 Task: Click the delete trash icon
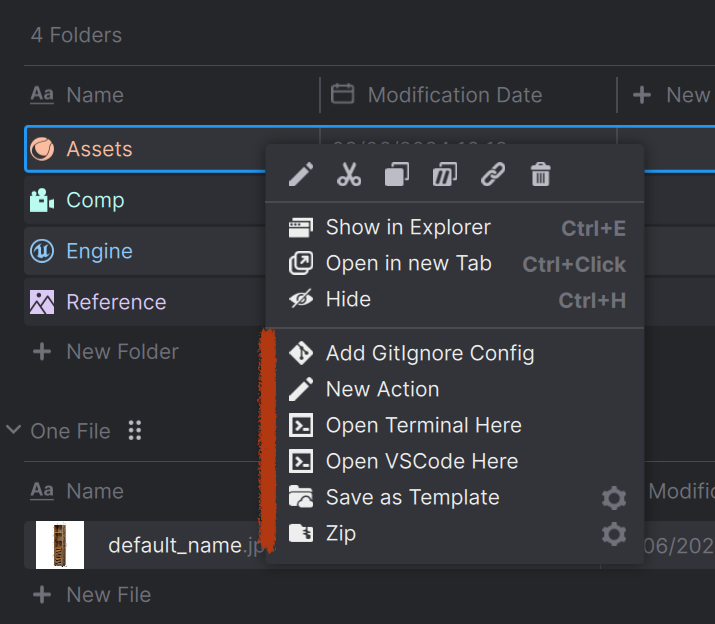[540, 175]
